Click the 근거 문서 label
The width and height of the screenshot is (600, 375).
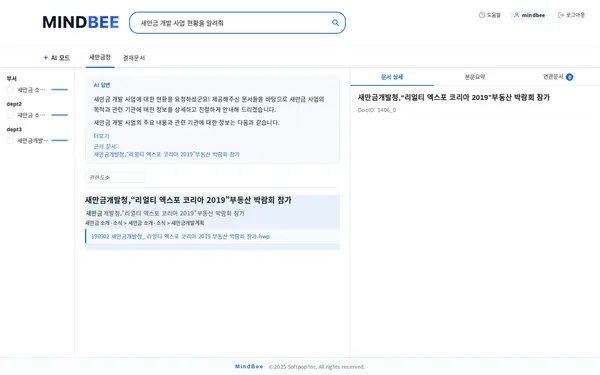105,147
